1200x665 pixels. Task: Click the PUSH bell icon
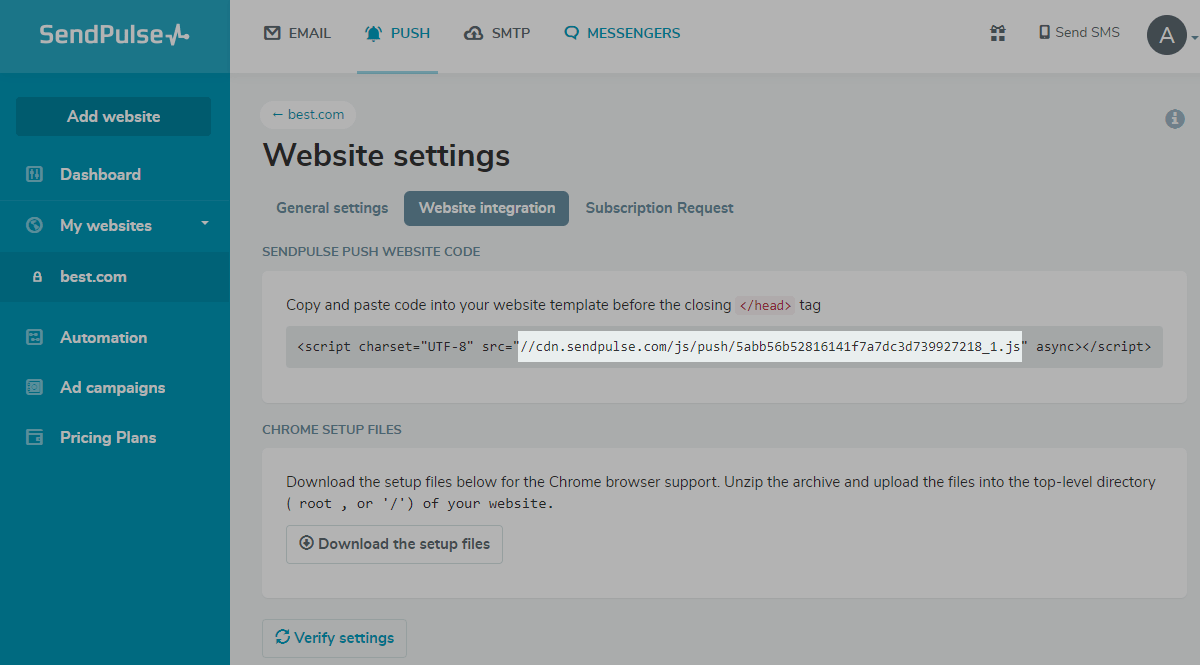(374, 33)
